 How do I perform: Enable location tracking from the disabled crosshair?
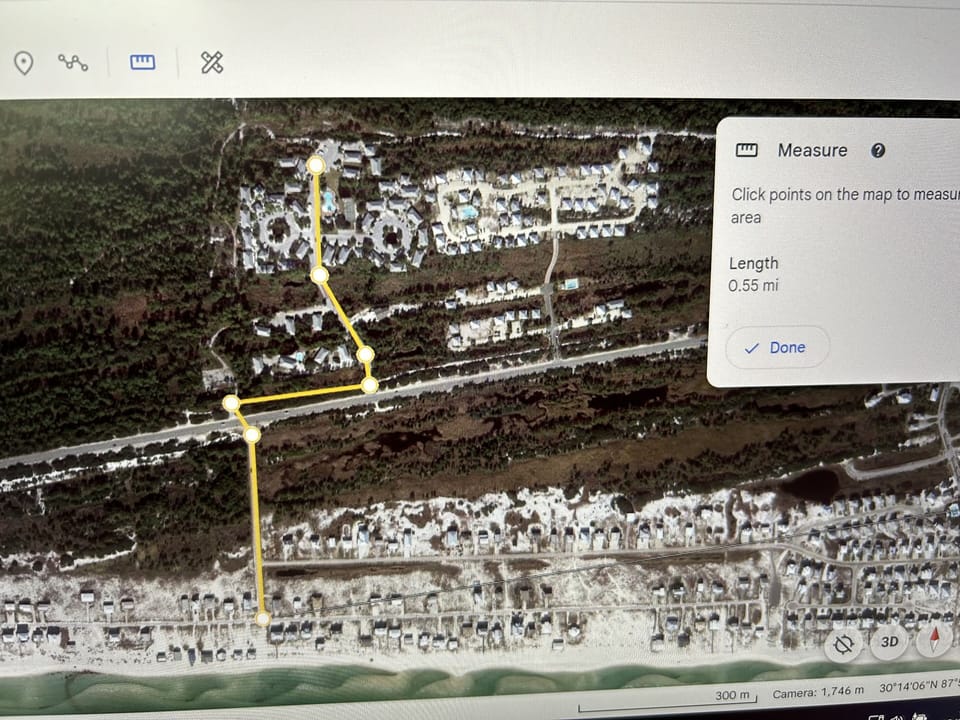pyautogui.click(x=843, y=641)
